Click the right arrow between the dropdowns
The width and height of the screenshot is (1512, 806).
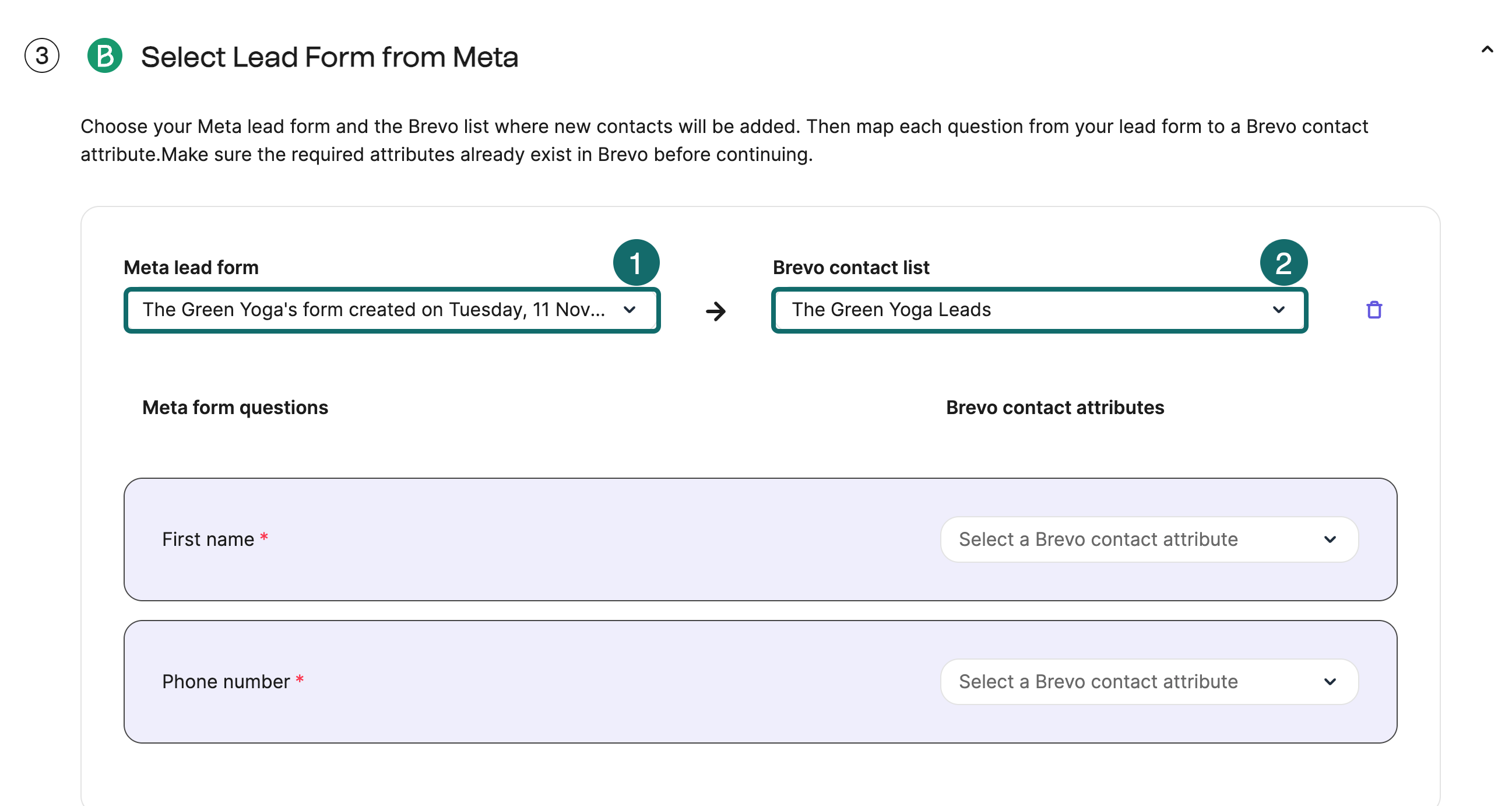pyautogui.click(x=716, y=311)
